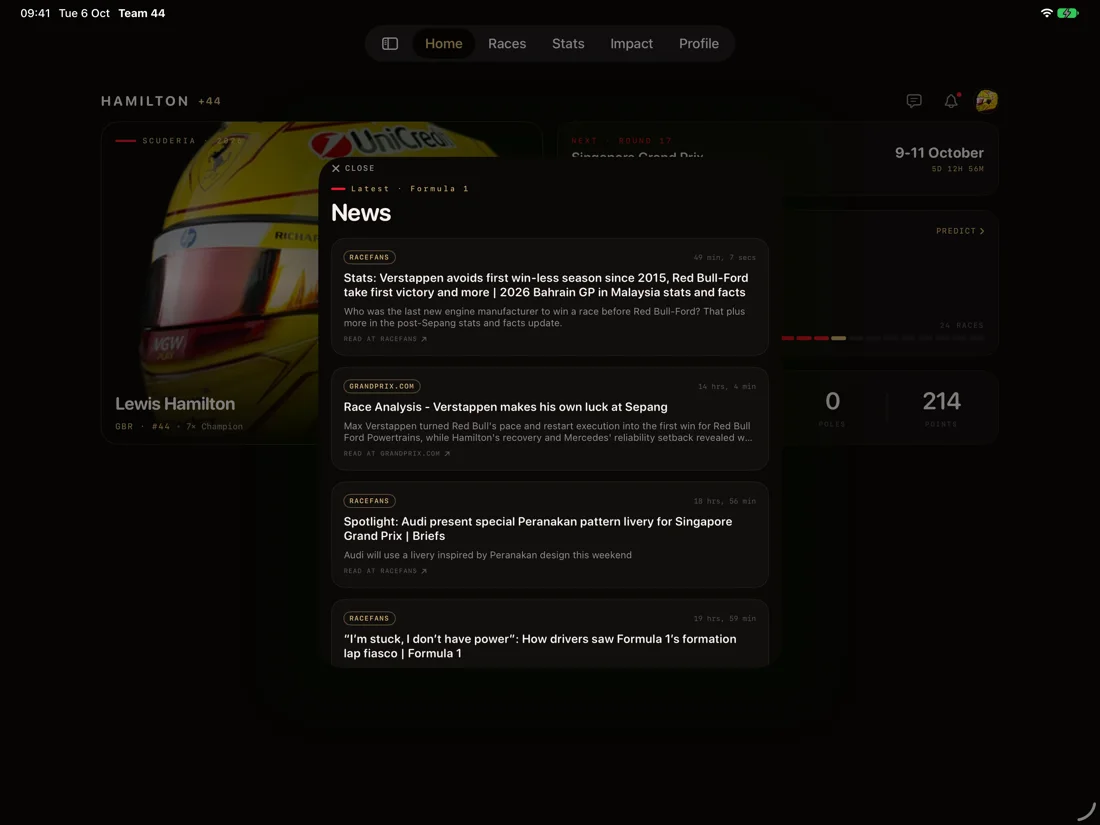Switch to the Races tab
Viewport: 1100px width, 825px height.
tap(507, 43)
